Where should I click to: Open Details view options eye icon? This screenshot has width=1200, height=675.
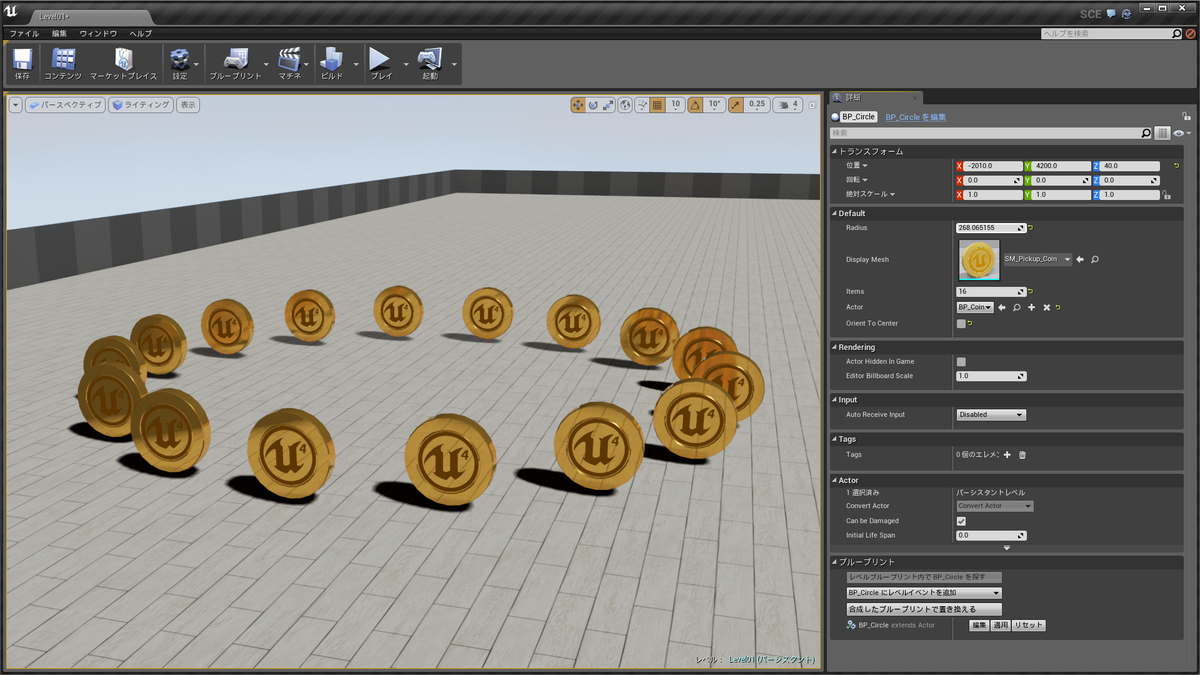tap(1181, 132)
